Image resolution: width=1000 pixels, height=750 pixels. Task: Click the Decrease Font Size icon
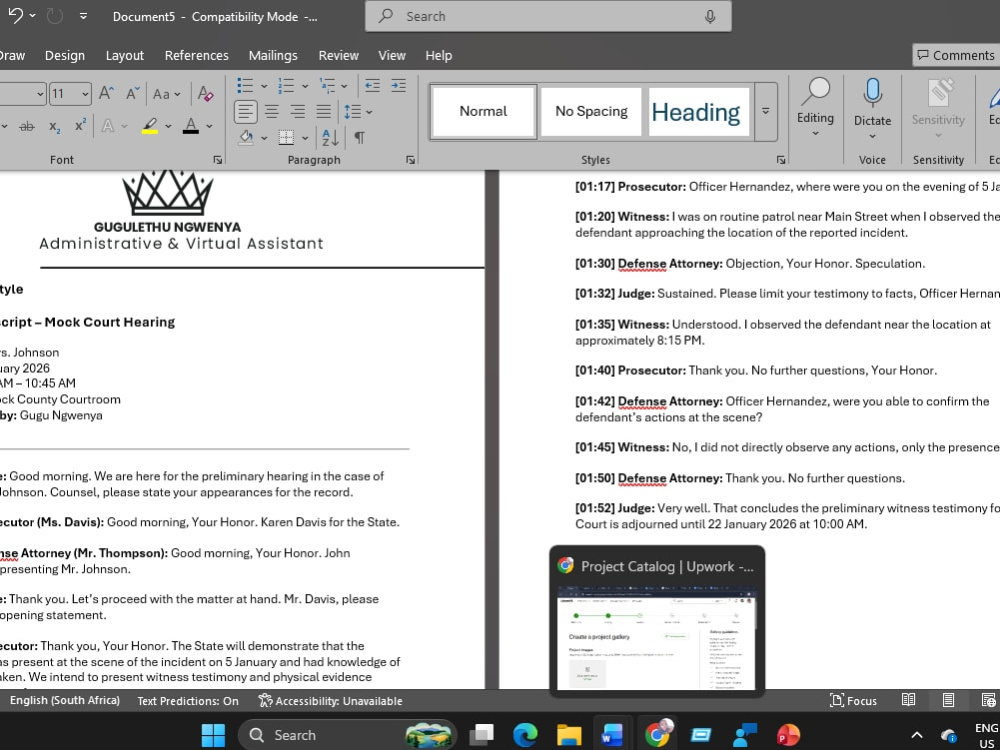point(133,94)
